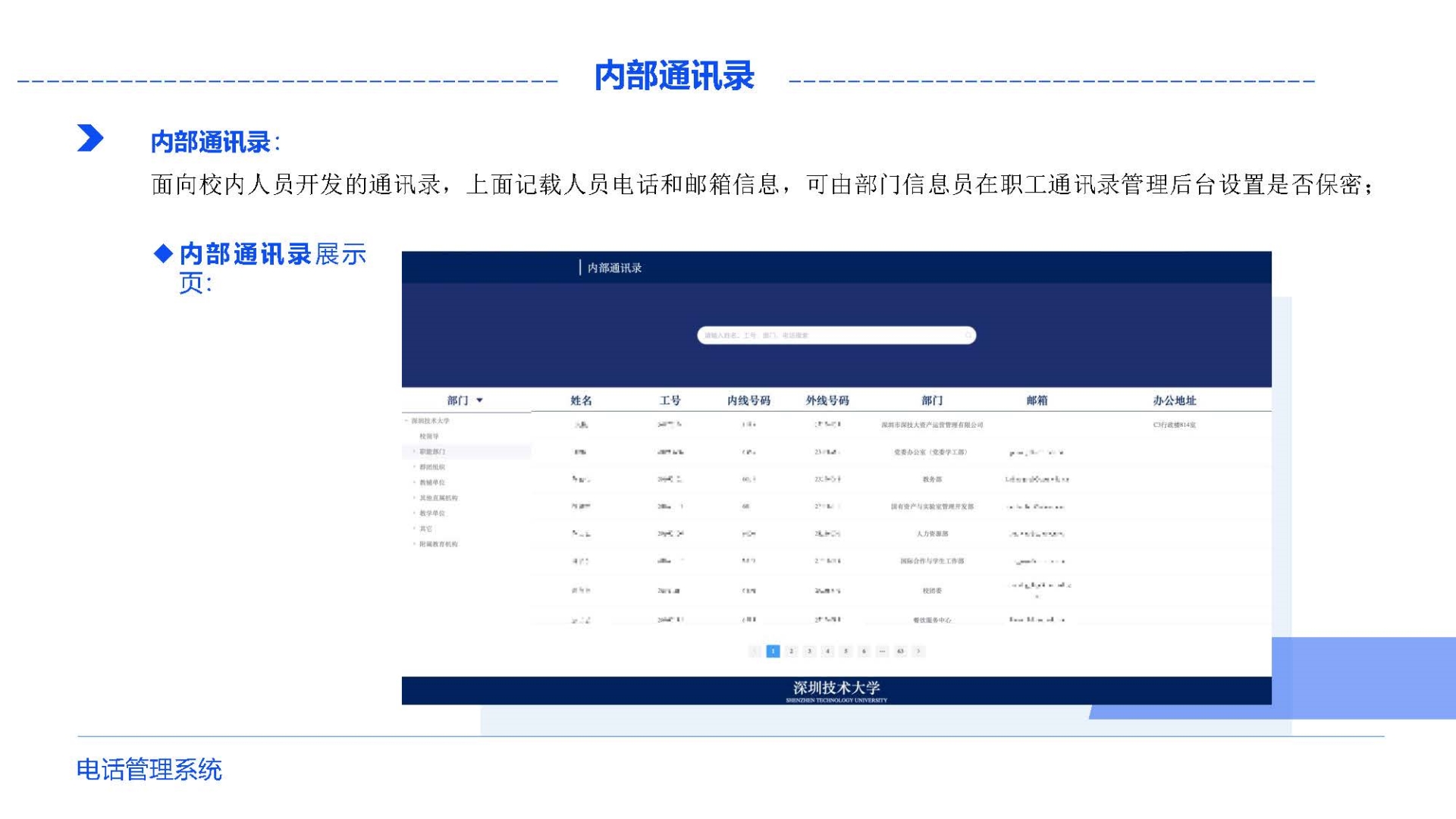Click the 姓名 column header
This screenshot has width=1456, height=819.
pos(581,400)
